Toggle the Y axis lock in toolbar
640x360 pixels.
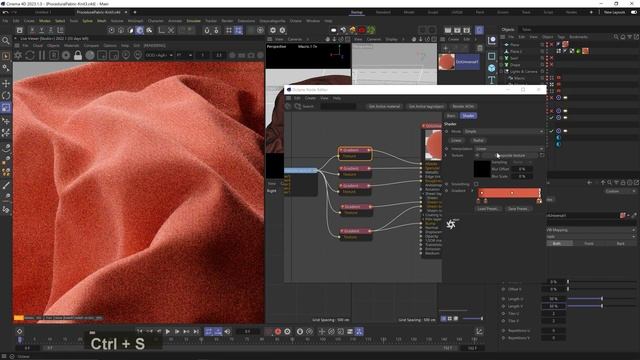coord(41,30)
